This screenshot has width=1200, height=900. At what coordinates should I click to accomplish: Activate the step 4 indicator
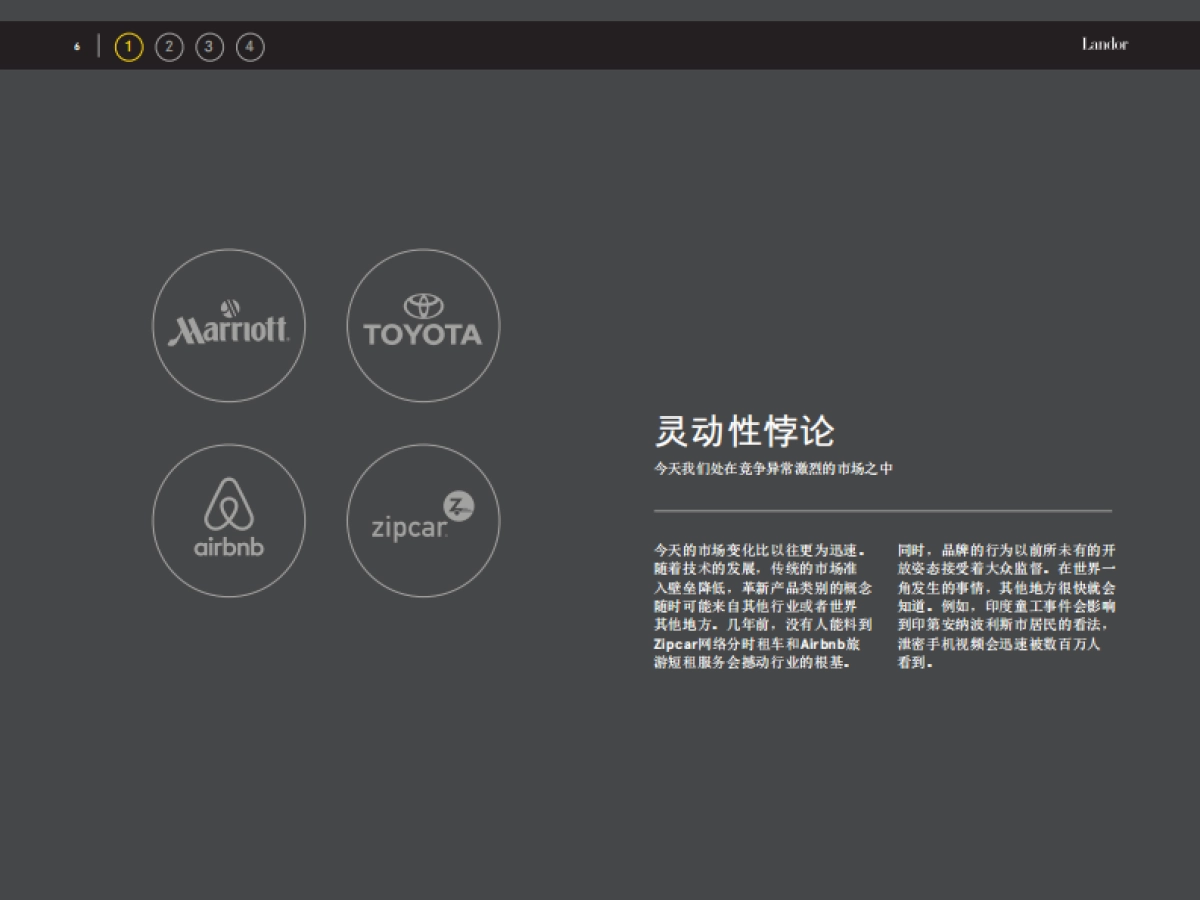[x=250, y=45]
